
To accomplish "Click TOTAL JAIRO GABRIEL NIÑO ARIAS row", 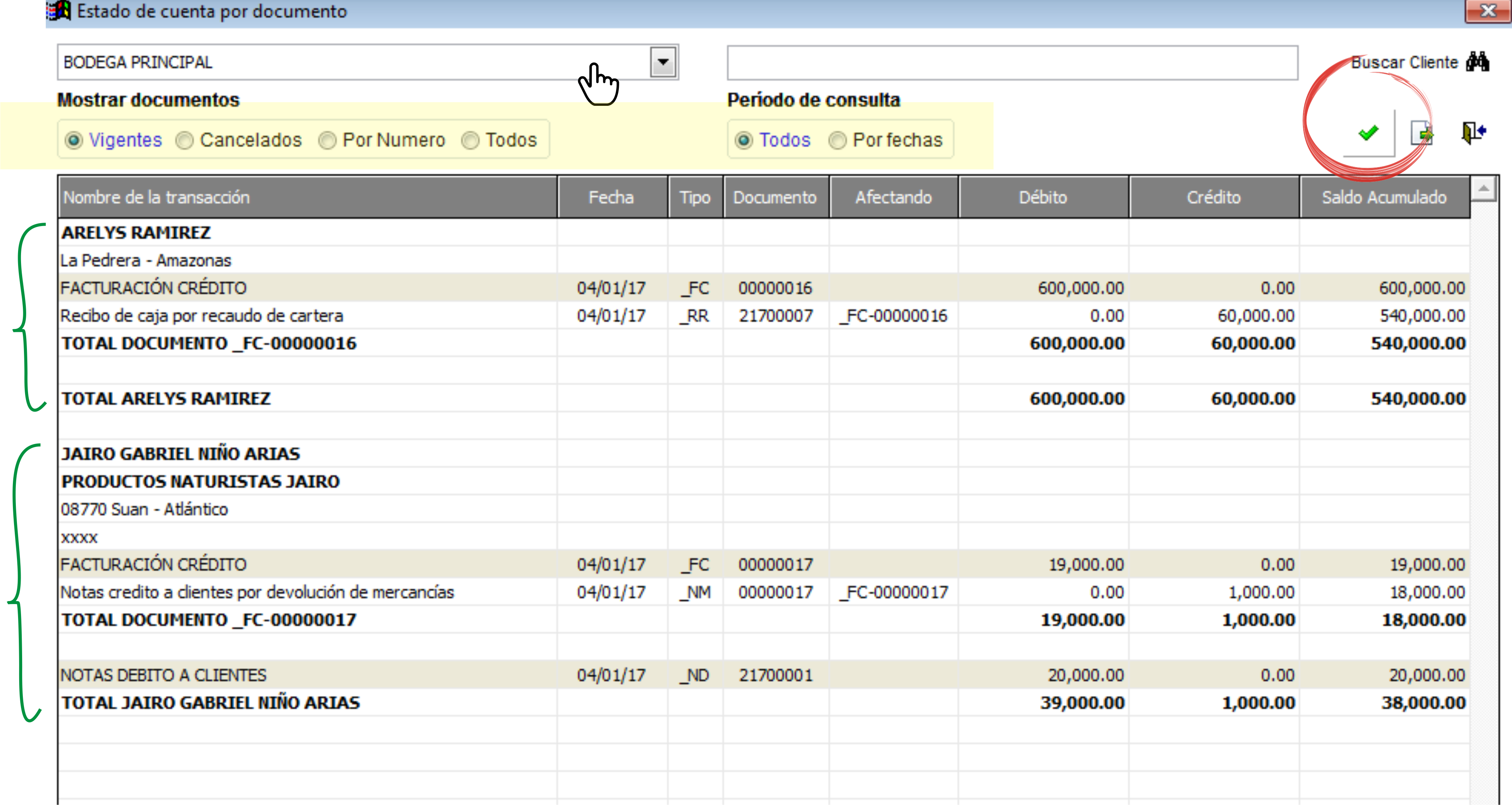I will 764,703.
